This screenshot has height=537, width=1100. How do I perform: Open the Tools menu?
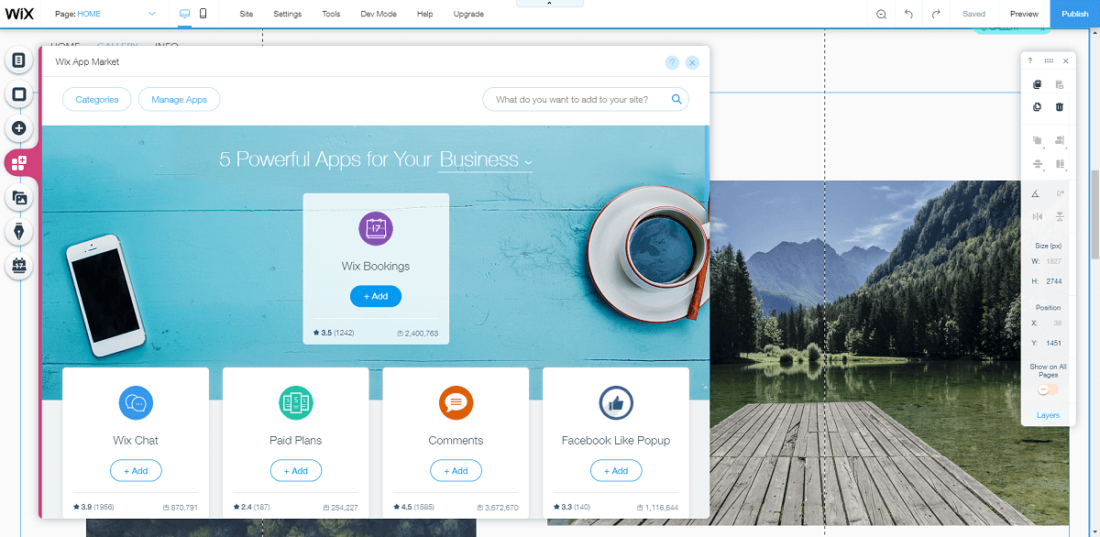[333, 14]
